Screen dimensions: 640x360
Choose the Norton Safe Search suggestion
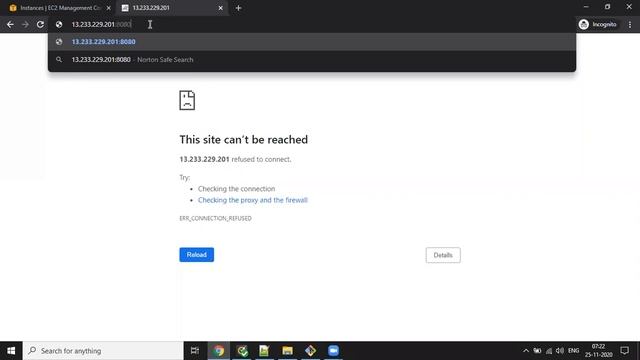click(x=312, y=60)
